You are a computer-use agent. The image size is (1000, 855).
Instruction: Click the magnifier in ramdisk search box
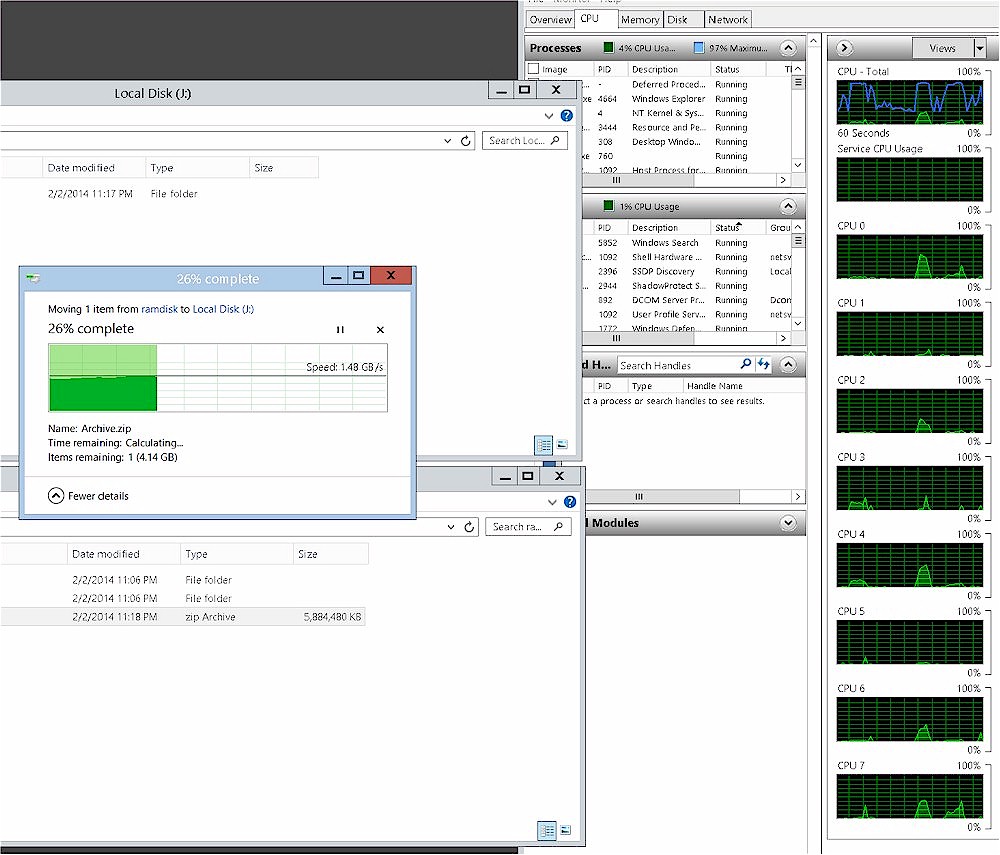point(558,527)
